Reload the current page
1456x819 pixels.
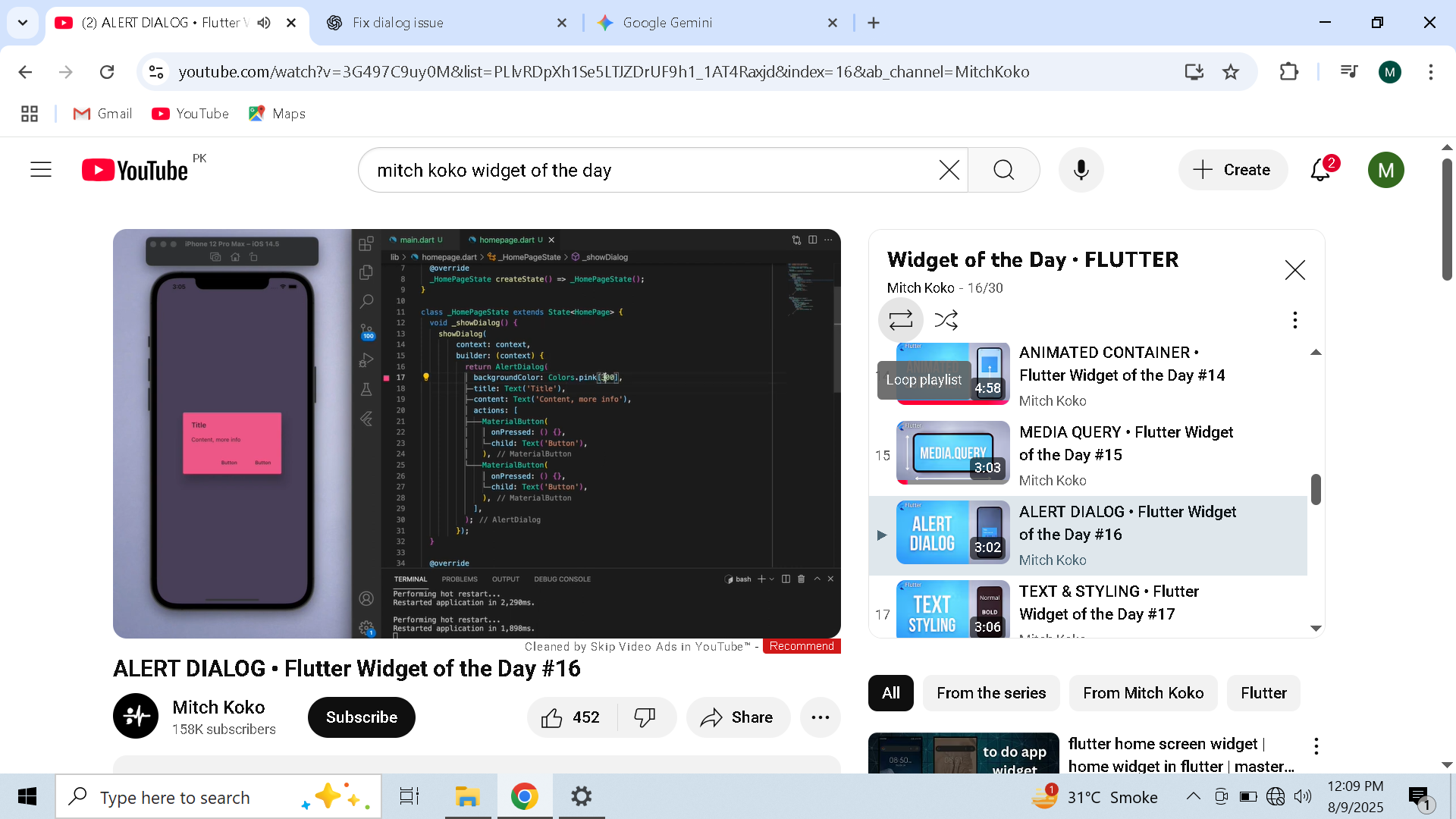pyautogui.click(x=107, y=72)
